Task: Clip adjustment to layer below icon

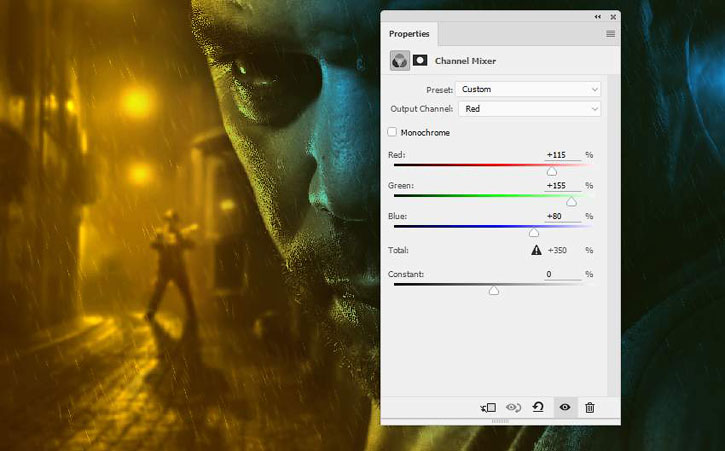Action: 488,408
